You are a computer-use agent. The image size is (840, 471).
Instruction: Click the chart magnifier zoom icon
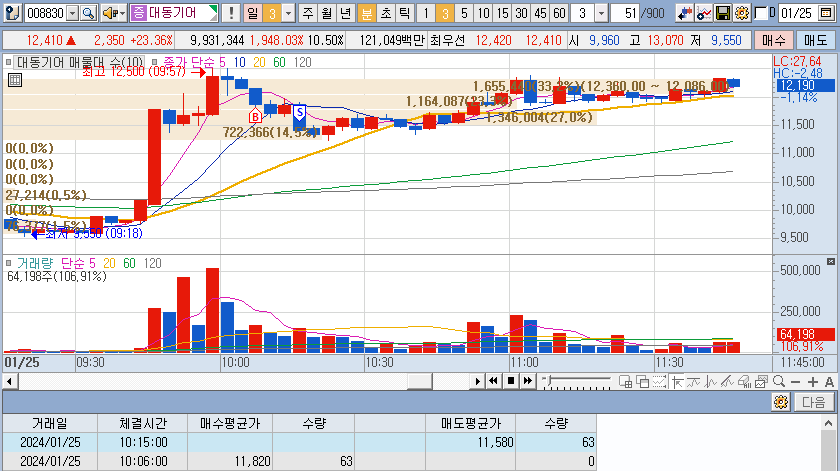coord(779,382)
